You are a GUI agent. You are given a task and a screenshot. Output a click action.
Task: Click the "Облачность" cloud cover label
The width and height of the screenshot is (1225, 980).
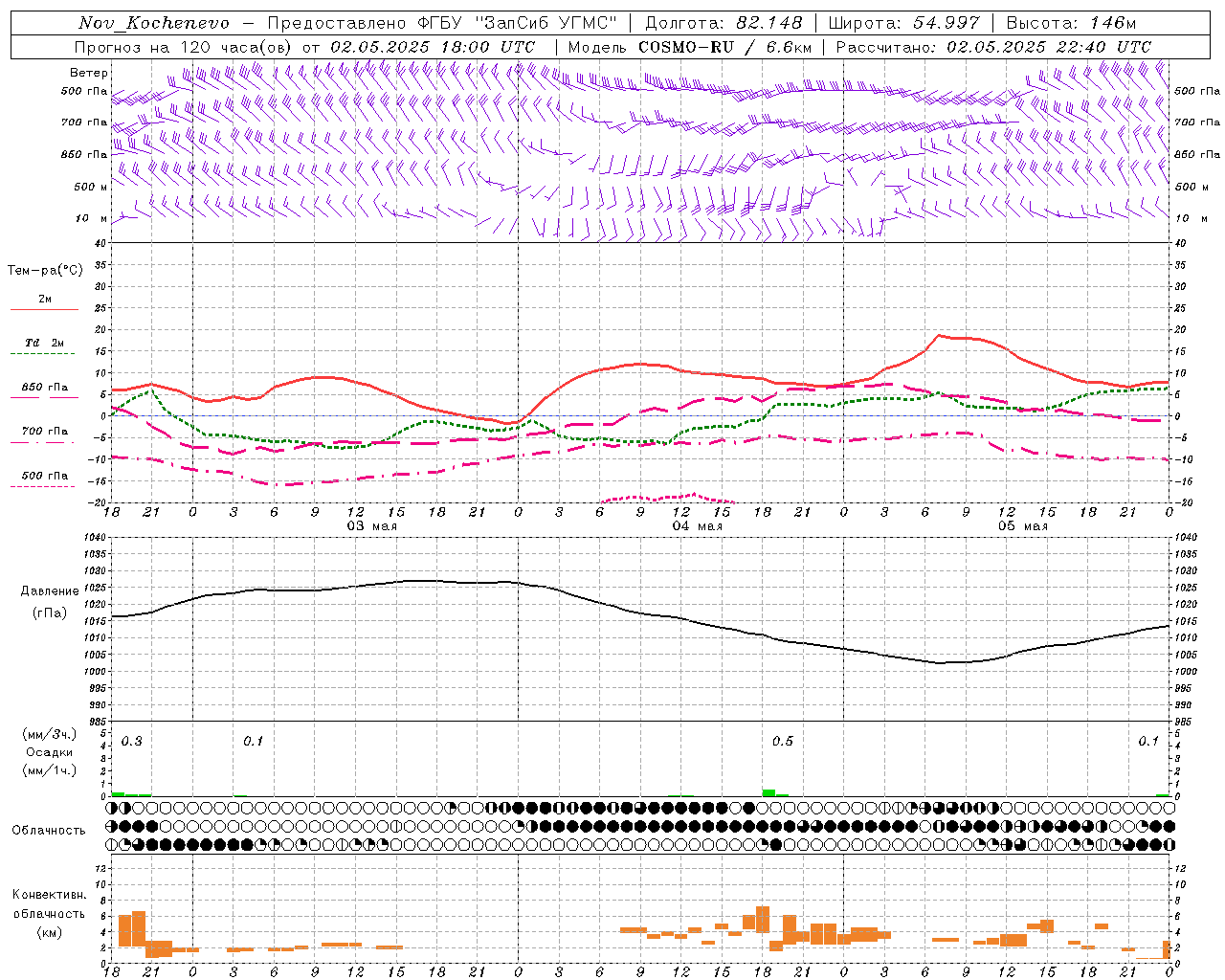(49, 831)
